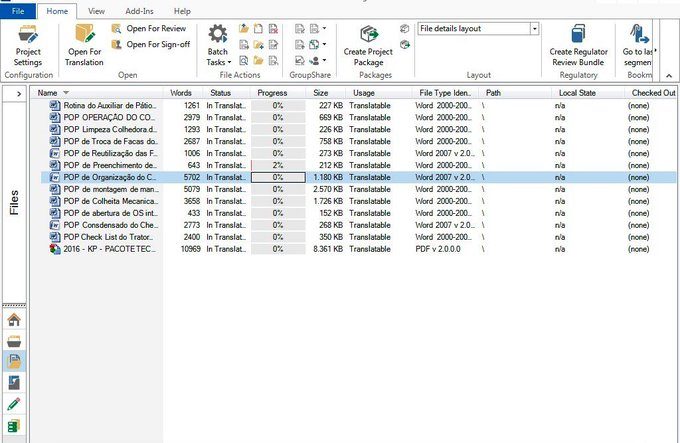Go to the Home view in sidebar

coord(14,320)
